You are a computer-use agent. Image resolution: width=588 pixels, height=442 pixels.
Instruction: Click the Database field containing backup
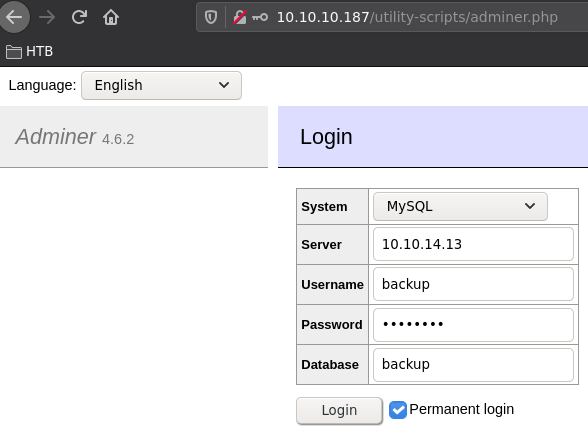point(473,365)
